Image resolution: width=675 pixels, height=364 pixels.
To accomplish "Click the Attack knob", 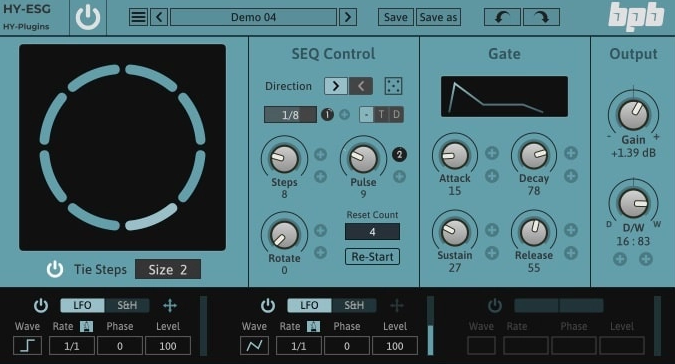I will coord(455,155).
